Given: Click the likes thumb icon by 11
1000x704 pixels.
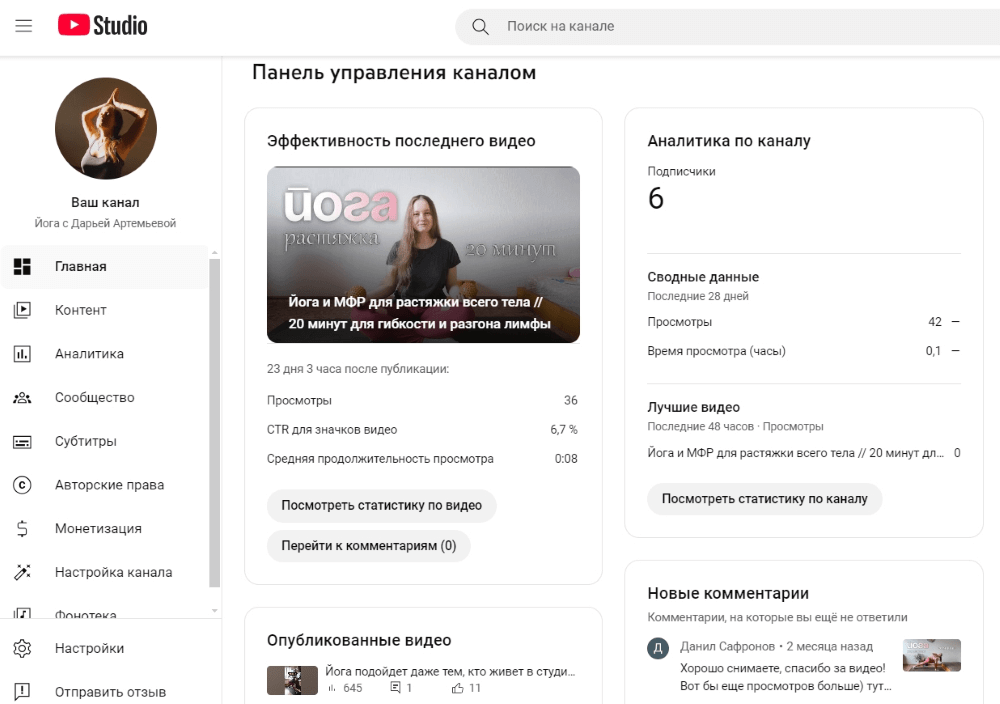Looking at the screenshot, I should coord(457,688).
